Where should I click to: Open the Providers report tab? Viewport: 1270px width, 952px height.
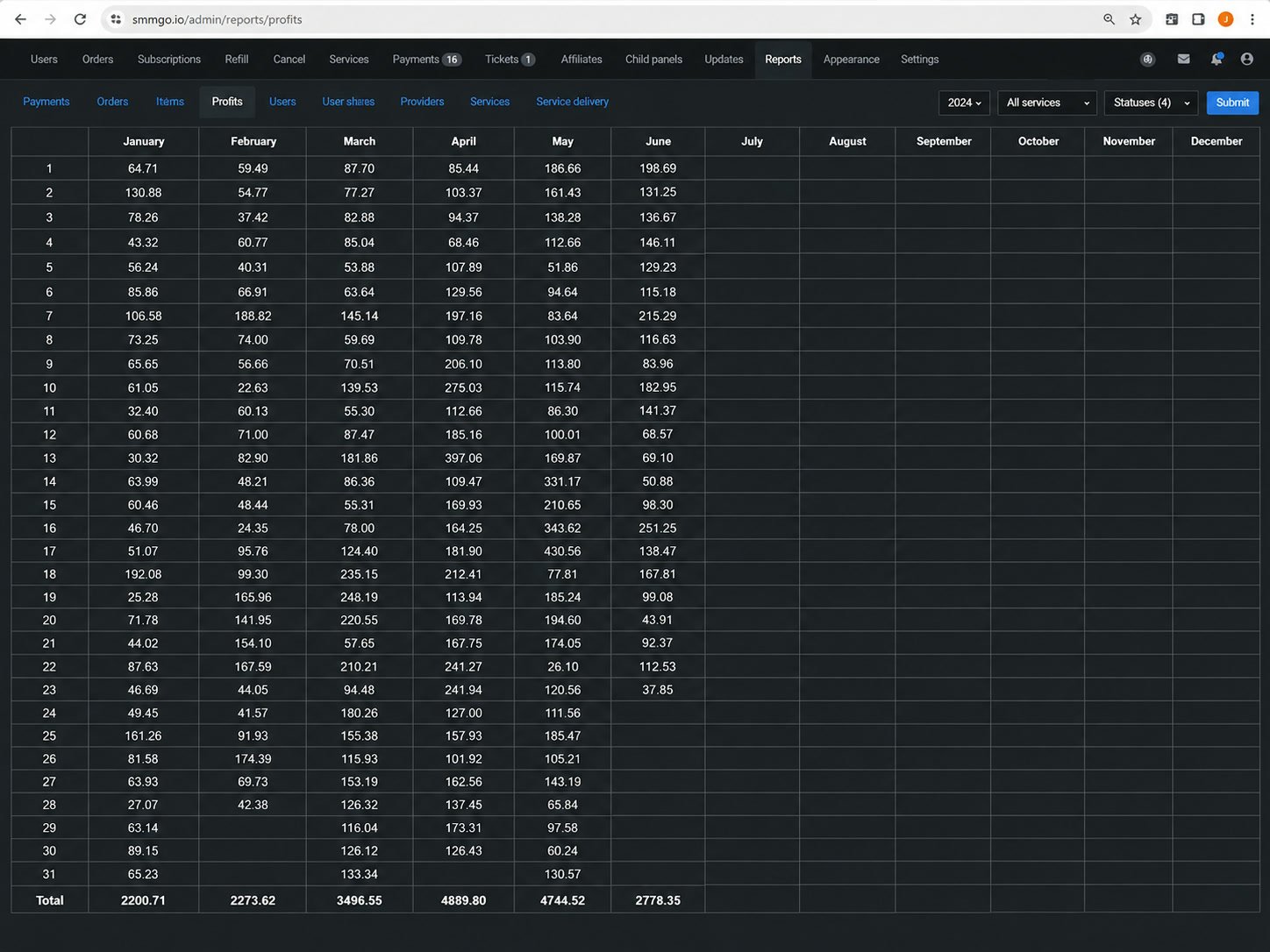(422, 102)
